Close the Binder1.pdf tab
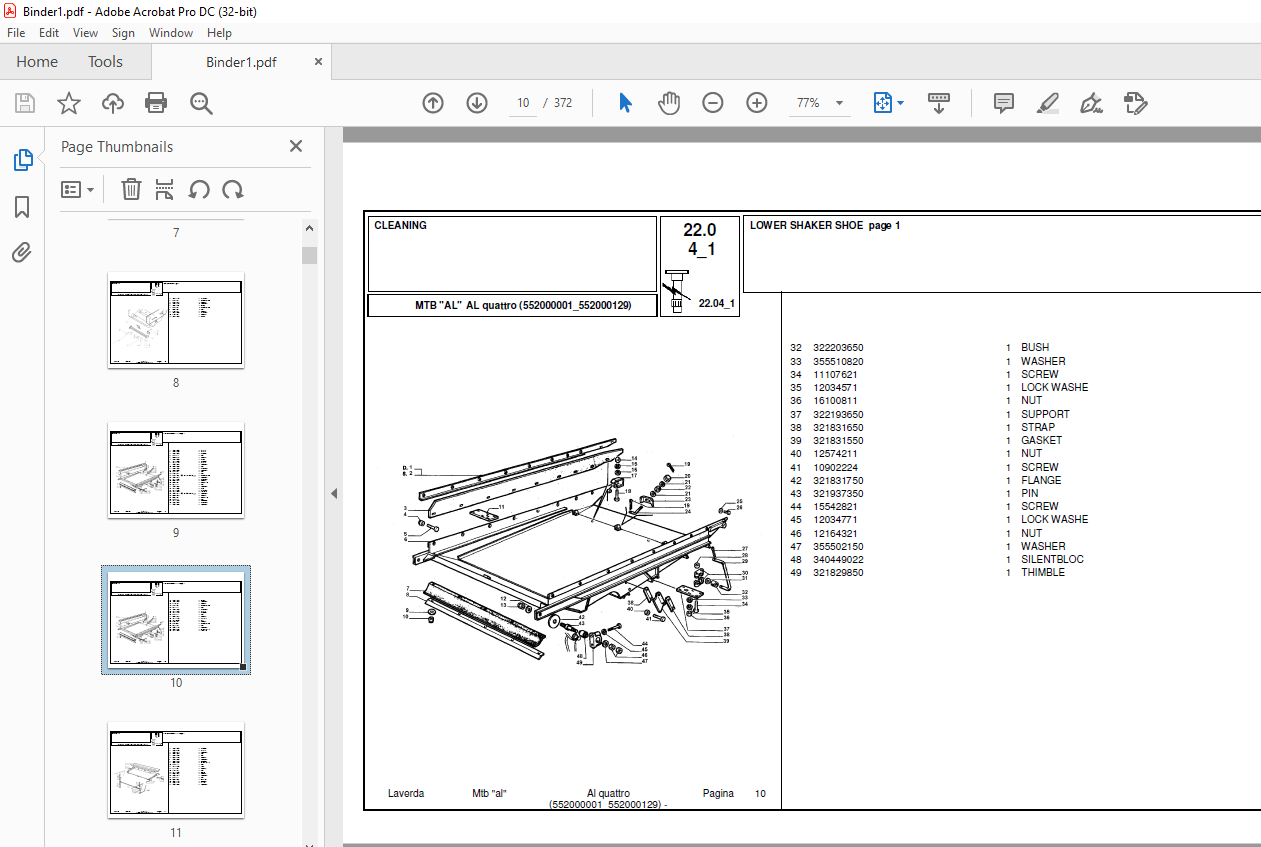1261x847 pixels. coord(319,61)
